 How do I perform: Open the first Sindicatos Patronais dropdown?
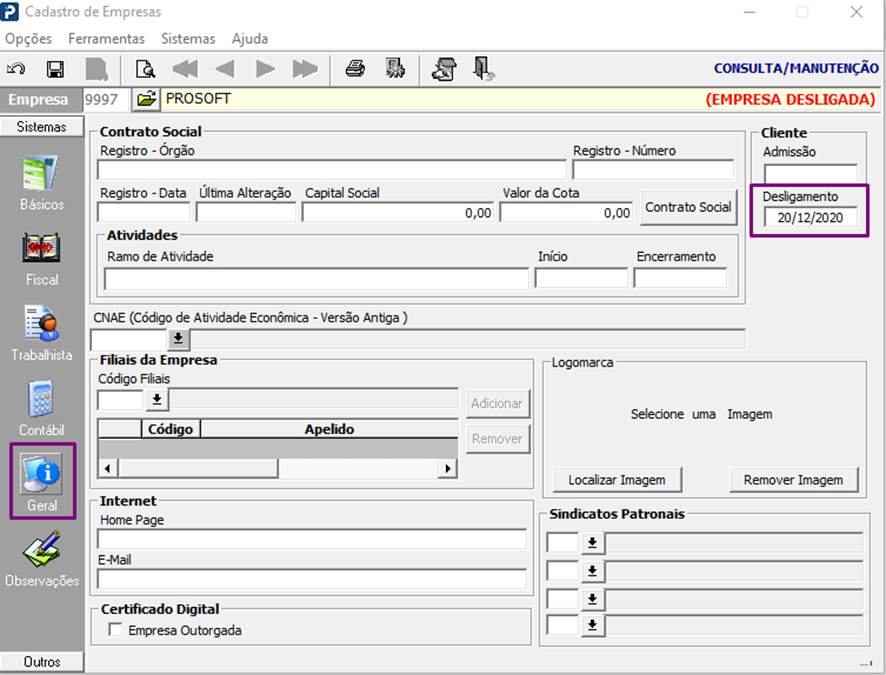click(592, 543)
